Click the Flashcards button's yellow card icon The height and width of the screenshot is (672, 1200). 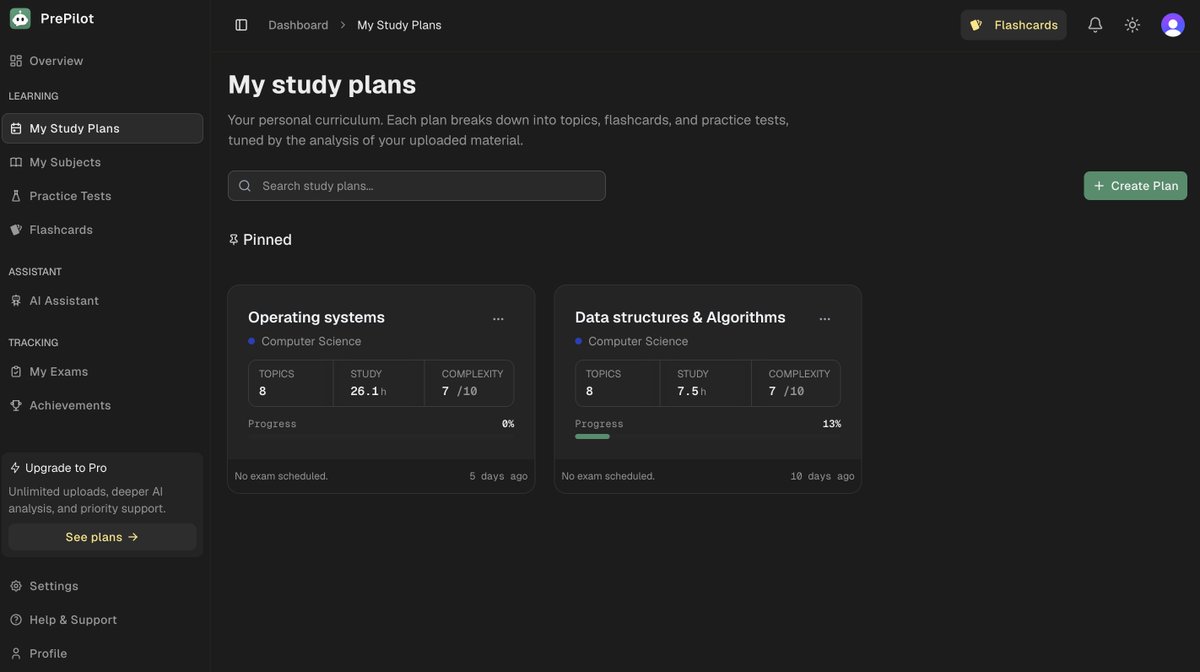976,25
